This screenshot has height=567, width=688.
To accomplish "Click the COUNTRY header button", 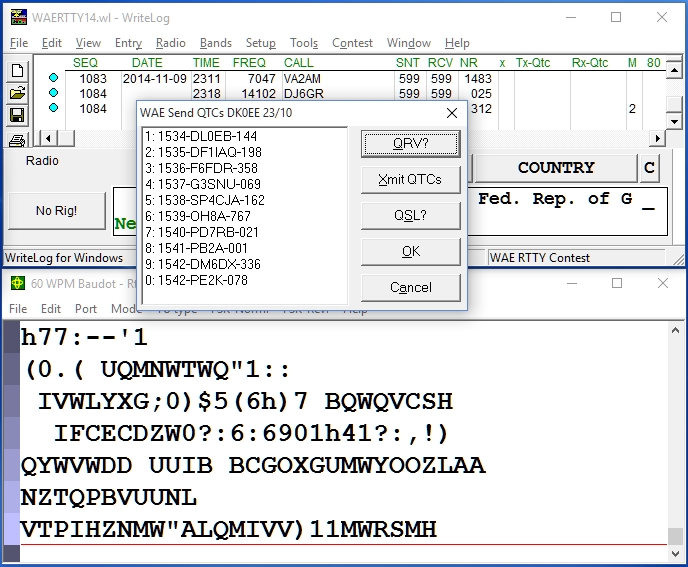I will [556, 168].
